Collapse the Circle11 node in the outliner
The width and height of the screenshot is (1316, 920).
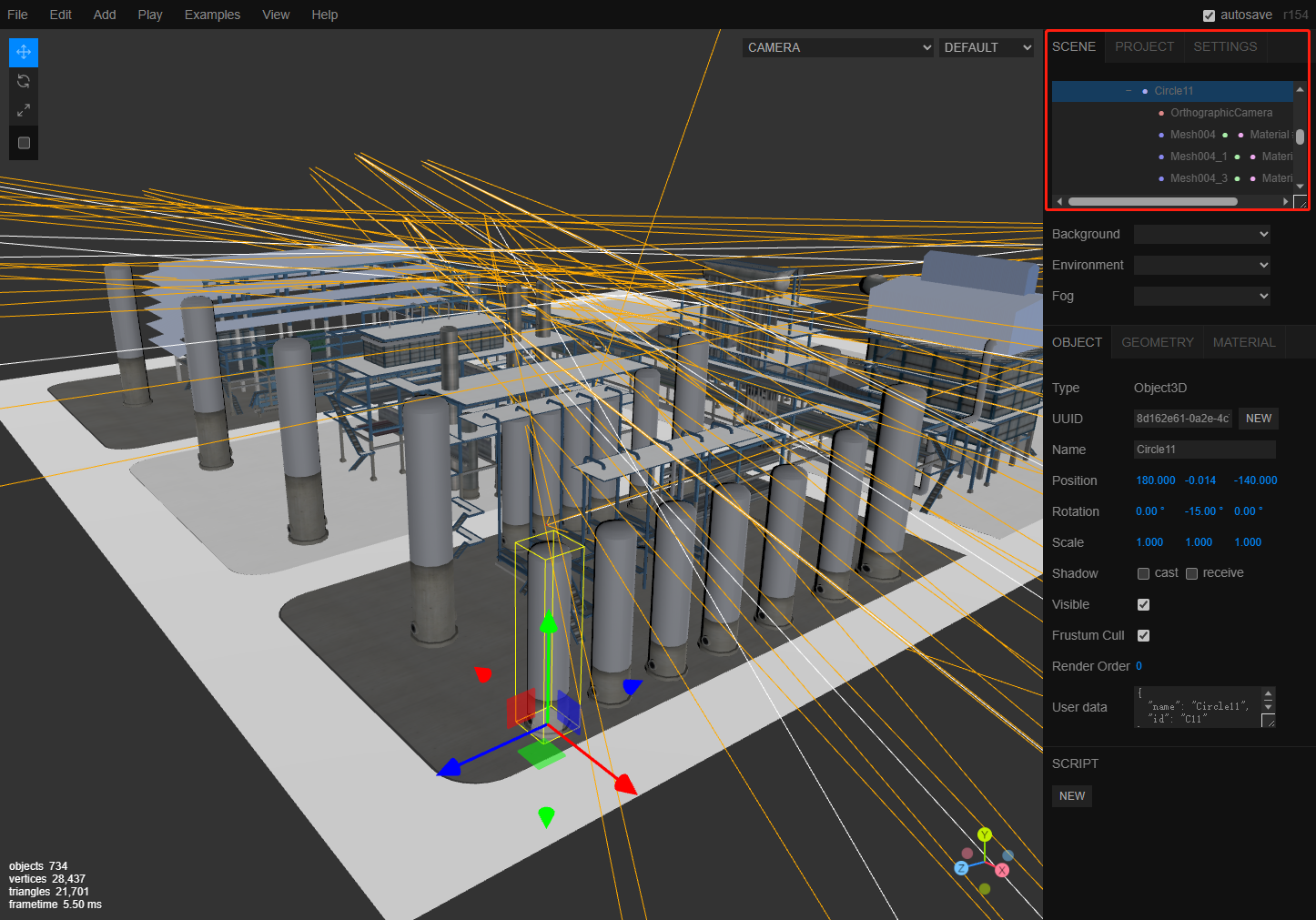coord(1129,91)
